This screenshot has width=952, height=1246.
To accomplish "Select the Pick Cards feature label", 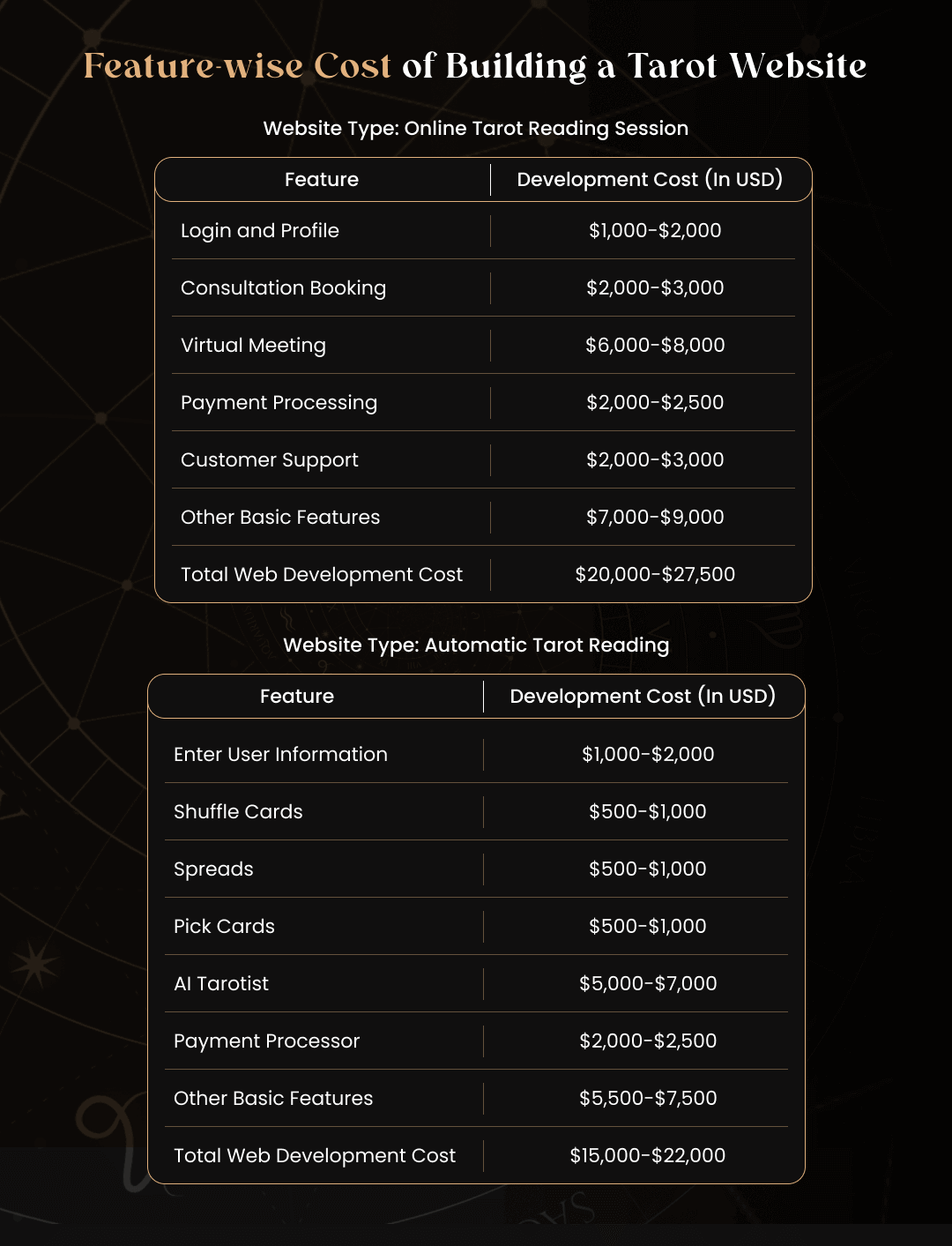I will (x=224, y=926).
